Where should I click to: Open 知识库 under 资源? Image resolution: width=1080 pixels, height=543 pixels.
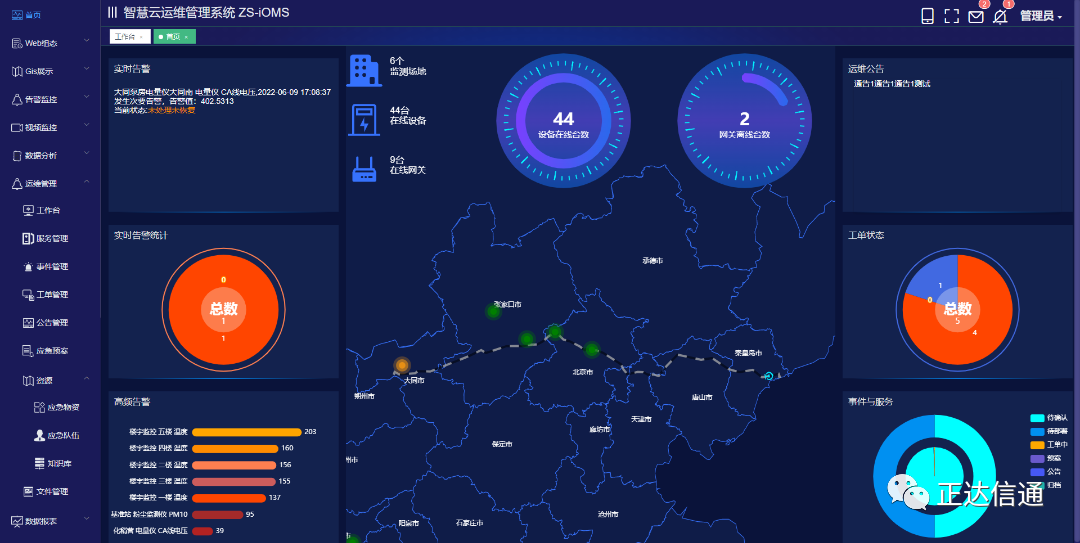point(52,464)
